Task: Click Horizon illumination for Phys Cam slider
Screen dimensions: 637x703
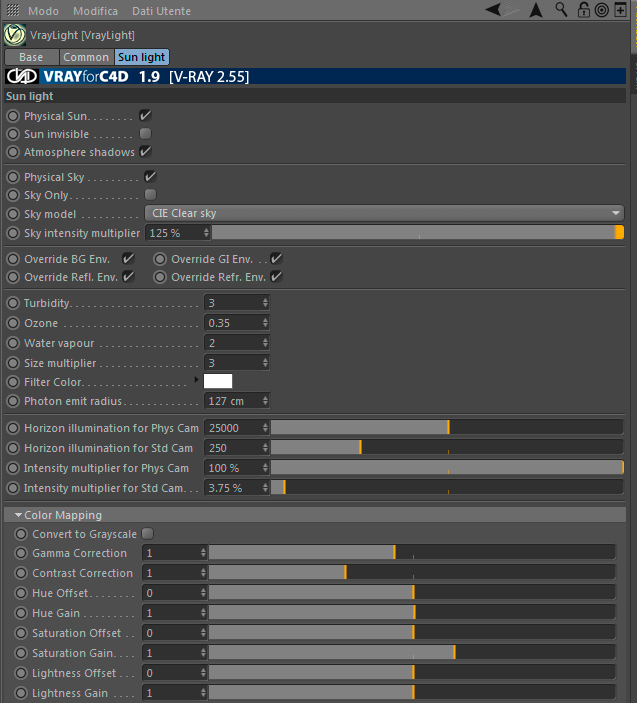Action: point(447,428)
